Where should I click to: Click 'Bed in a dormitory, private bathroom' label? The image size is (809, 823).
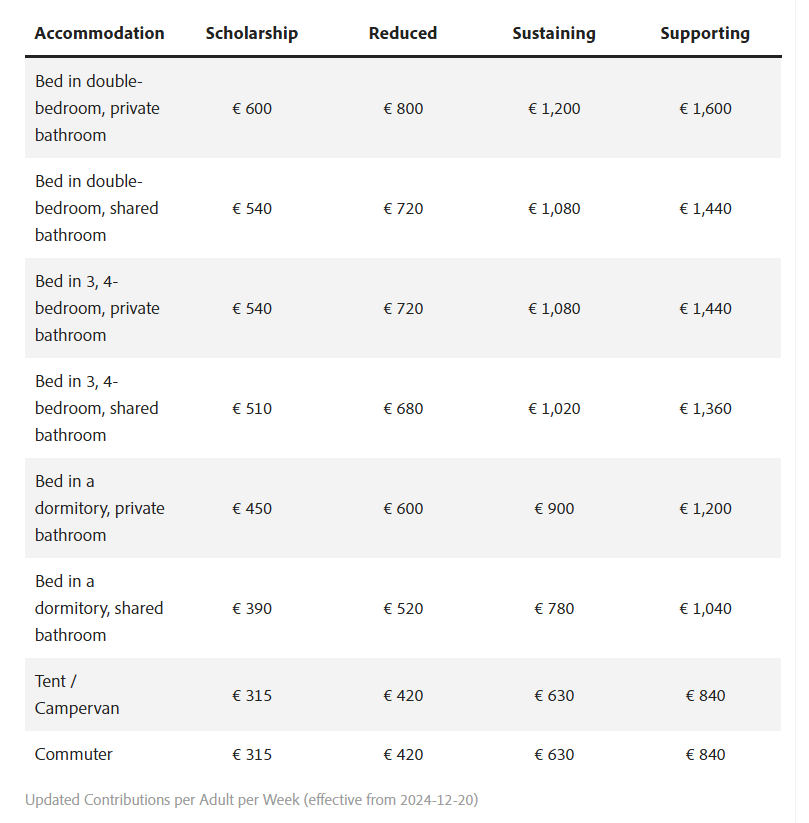pos(99,508)
